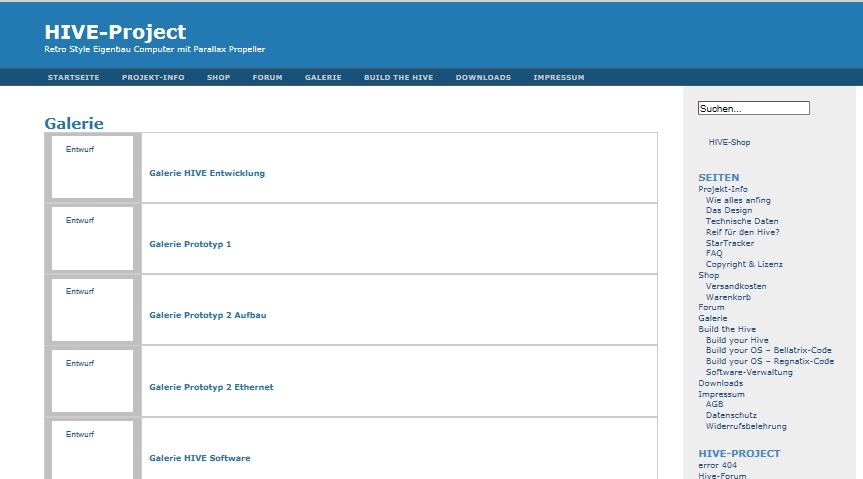This screenshot has height=479, width=863.
Task: Open Versandkosten under Shop in sidebar
Action: tap(736, 286)
